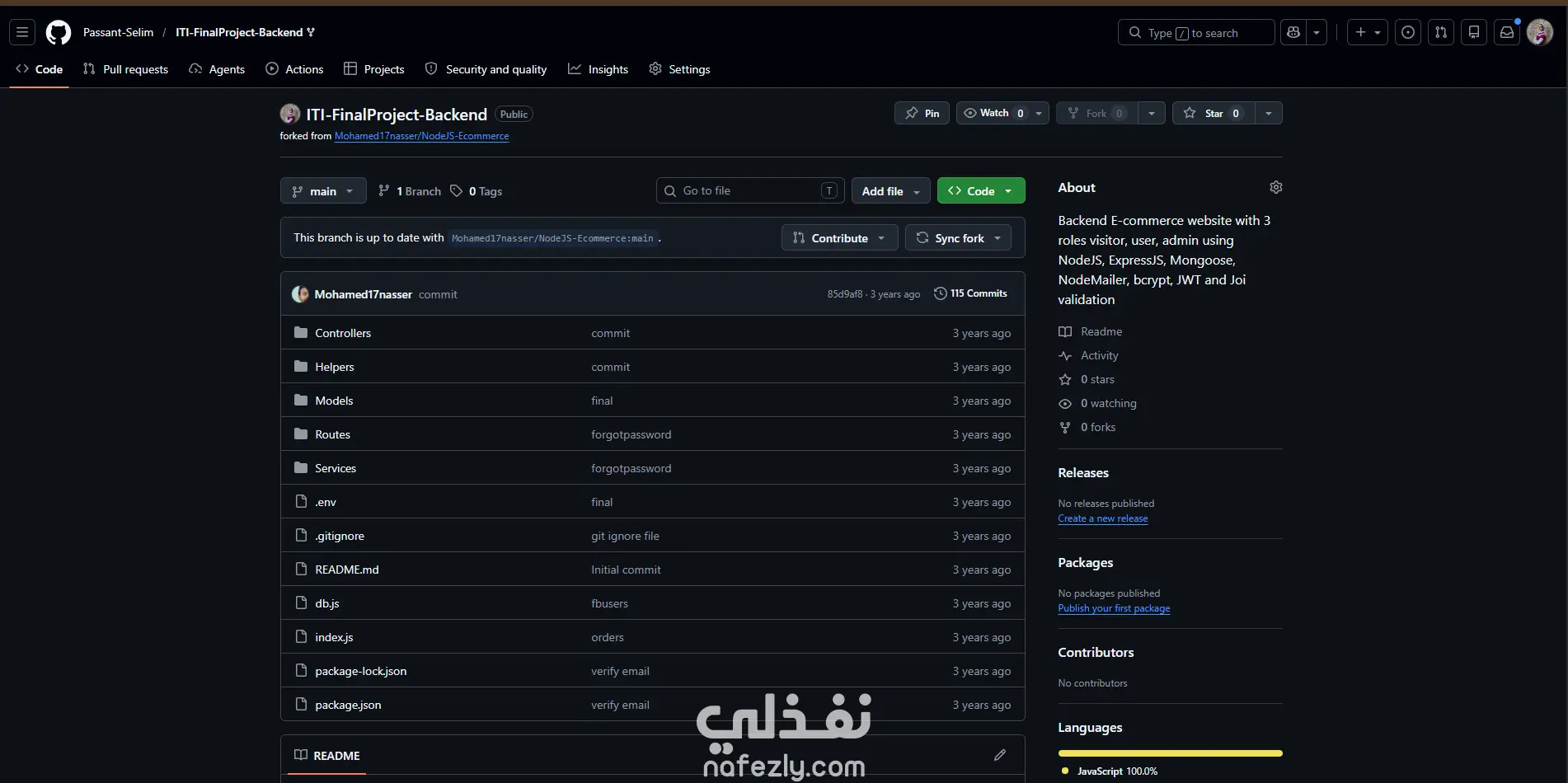Image resolution: width=1568 pixels, height=783 pixels.
Task: Open the 0 stars link
Action: click(x=1087, y=379)
